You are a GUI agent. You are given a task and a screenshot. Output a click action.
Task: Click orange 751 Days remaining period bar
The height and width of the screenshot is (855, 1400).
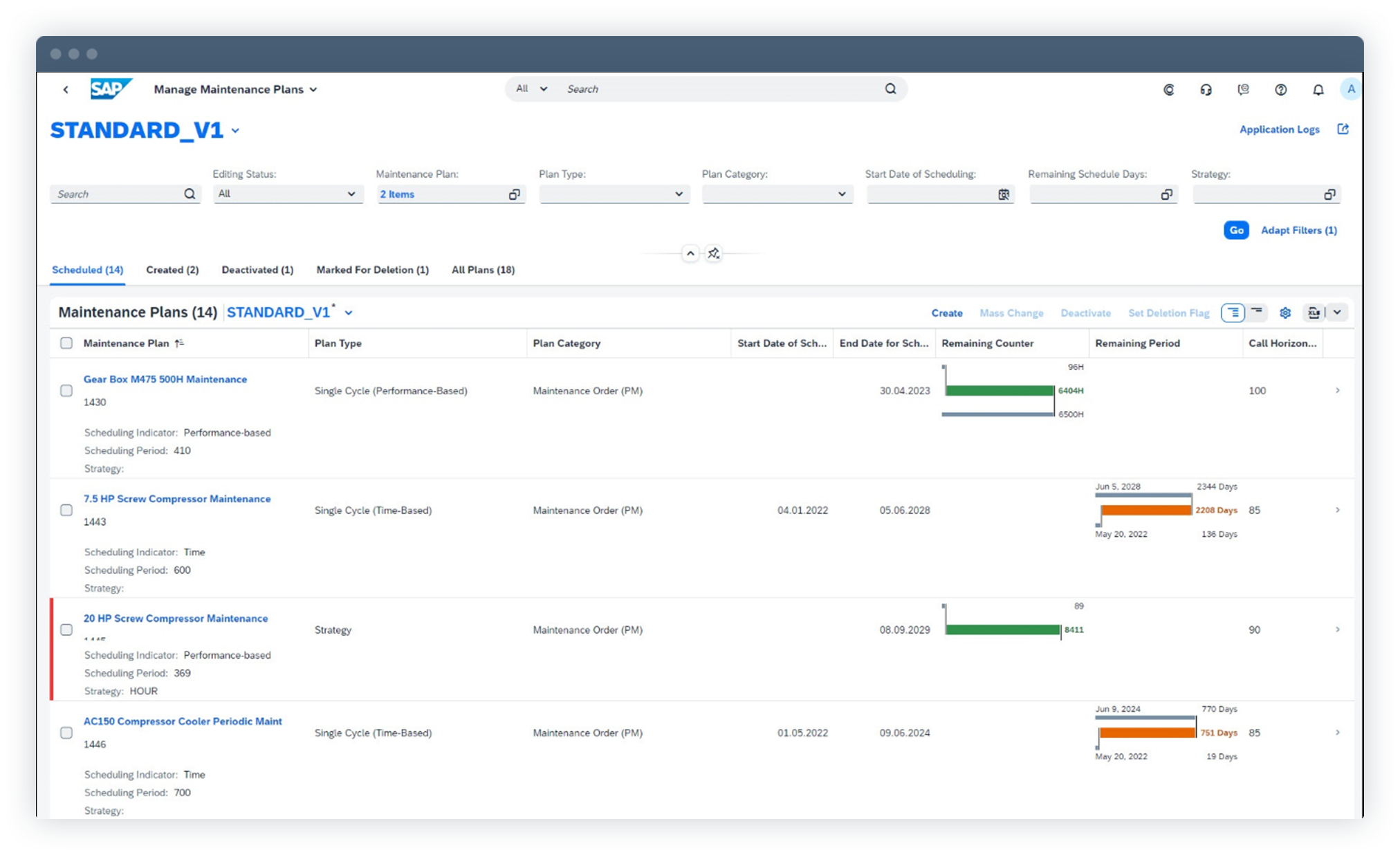(1147, 733)
